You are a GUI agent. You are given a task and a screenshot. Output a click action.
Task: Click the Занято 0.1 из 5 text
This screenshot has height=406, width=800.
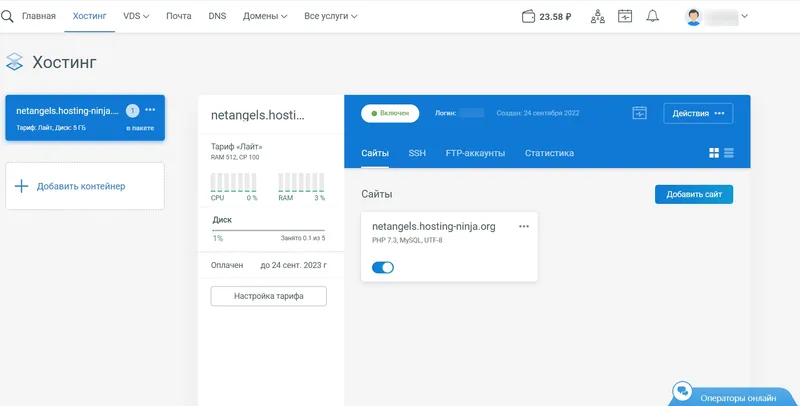click(303, 238)
